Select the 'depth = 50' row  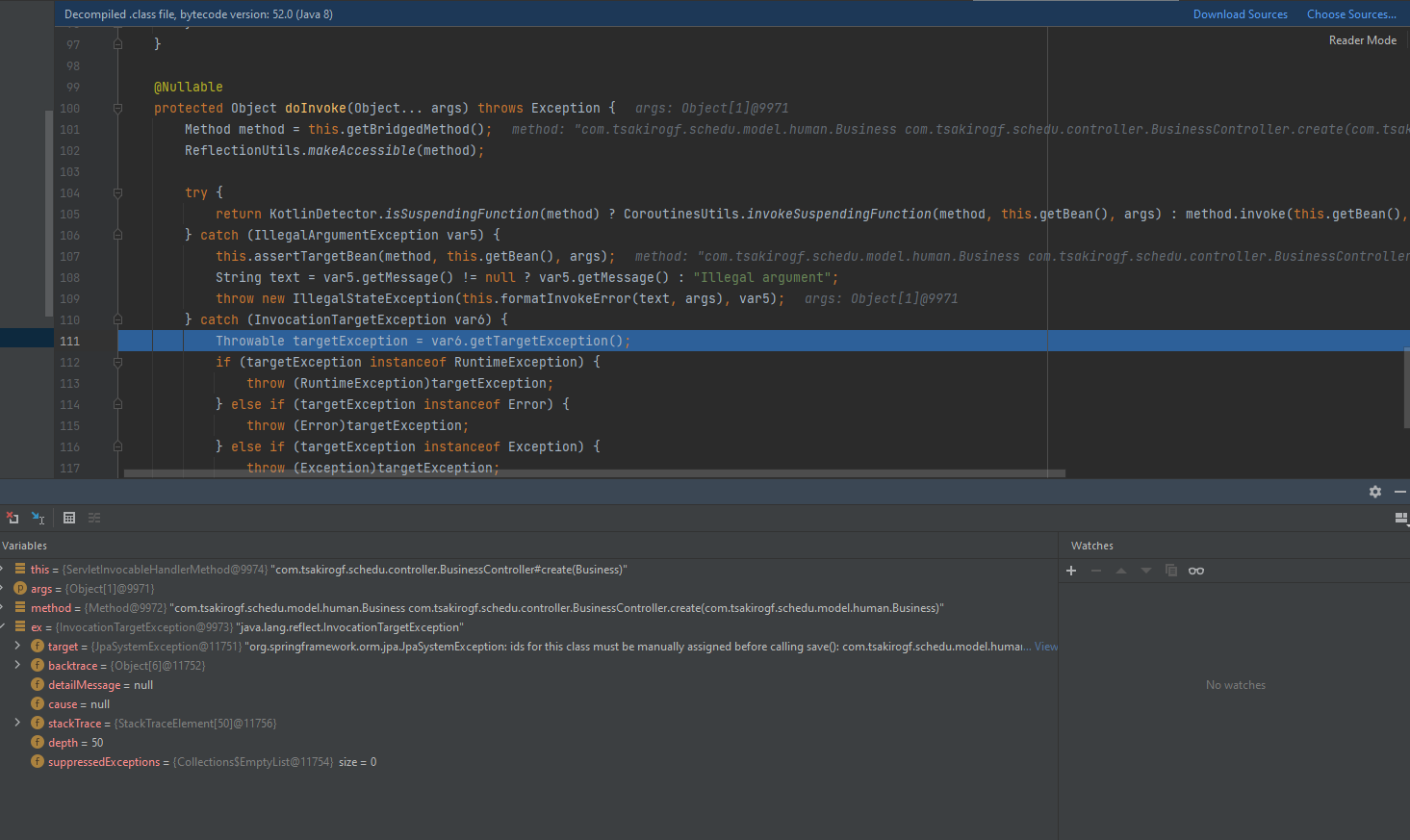tap(528, 742)
